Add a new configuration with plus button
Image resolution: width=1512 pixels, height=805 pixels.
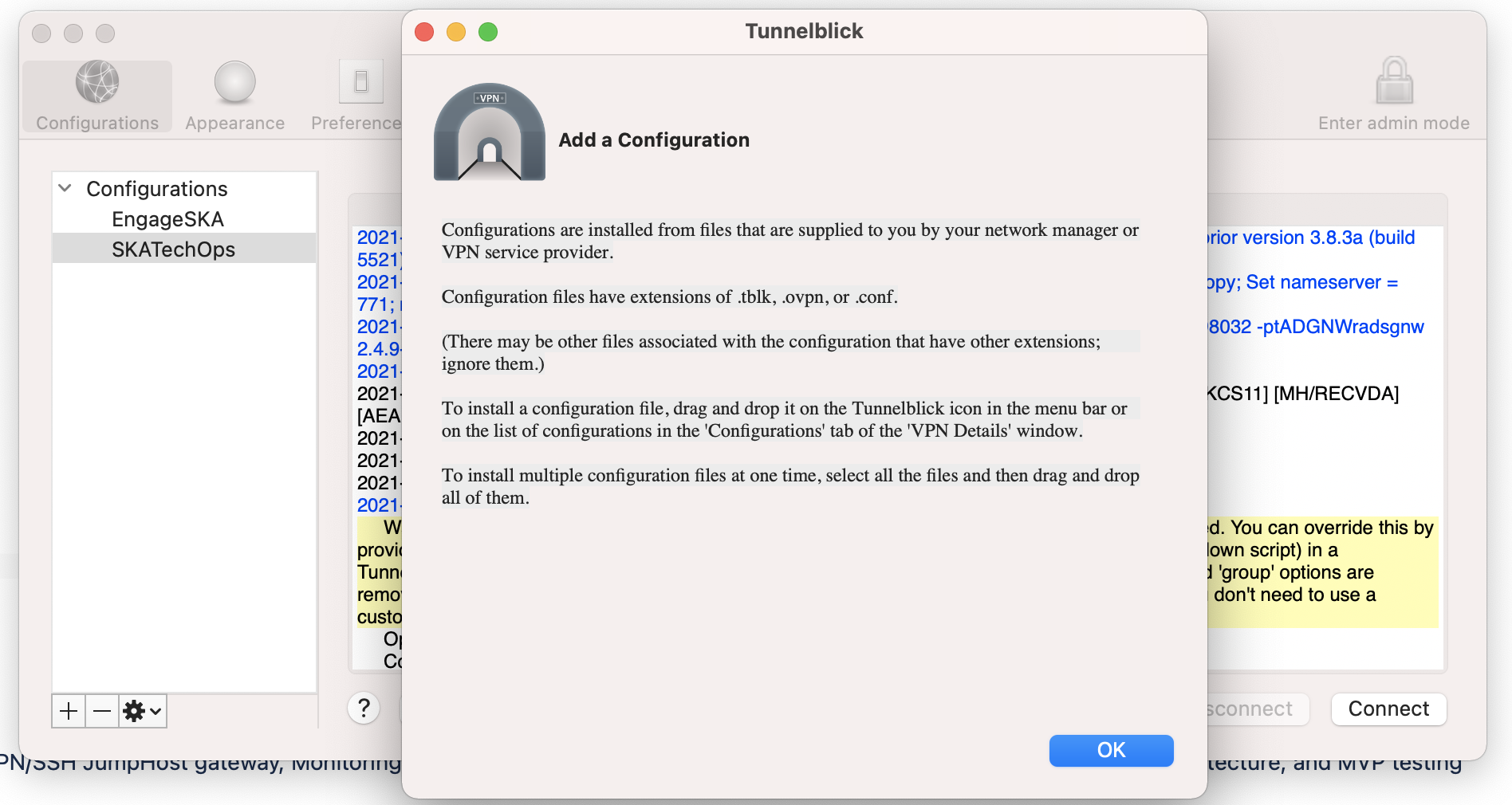point(69,711)
